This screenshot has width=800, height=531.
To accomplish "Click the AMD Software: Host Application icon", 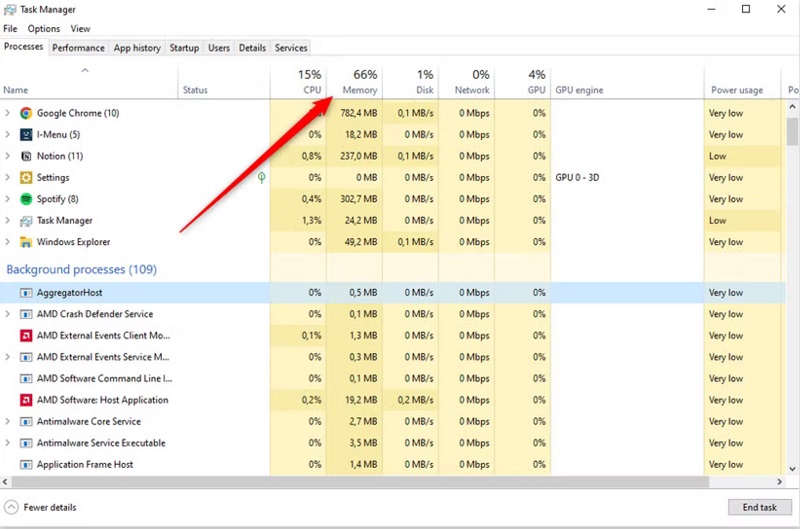I will click(26, 400).
